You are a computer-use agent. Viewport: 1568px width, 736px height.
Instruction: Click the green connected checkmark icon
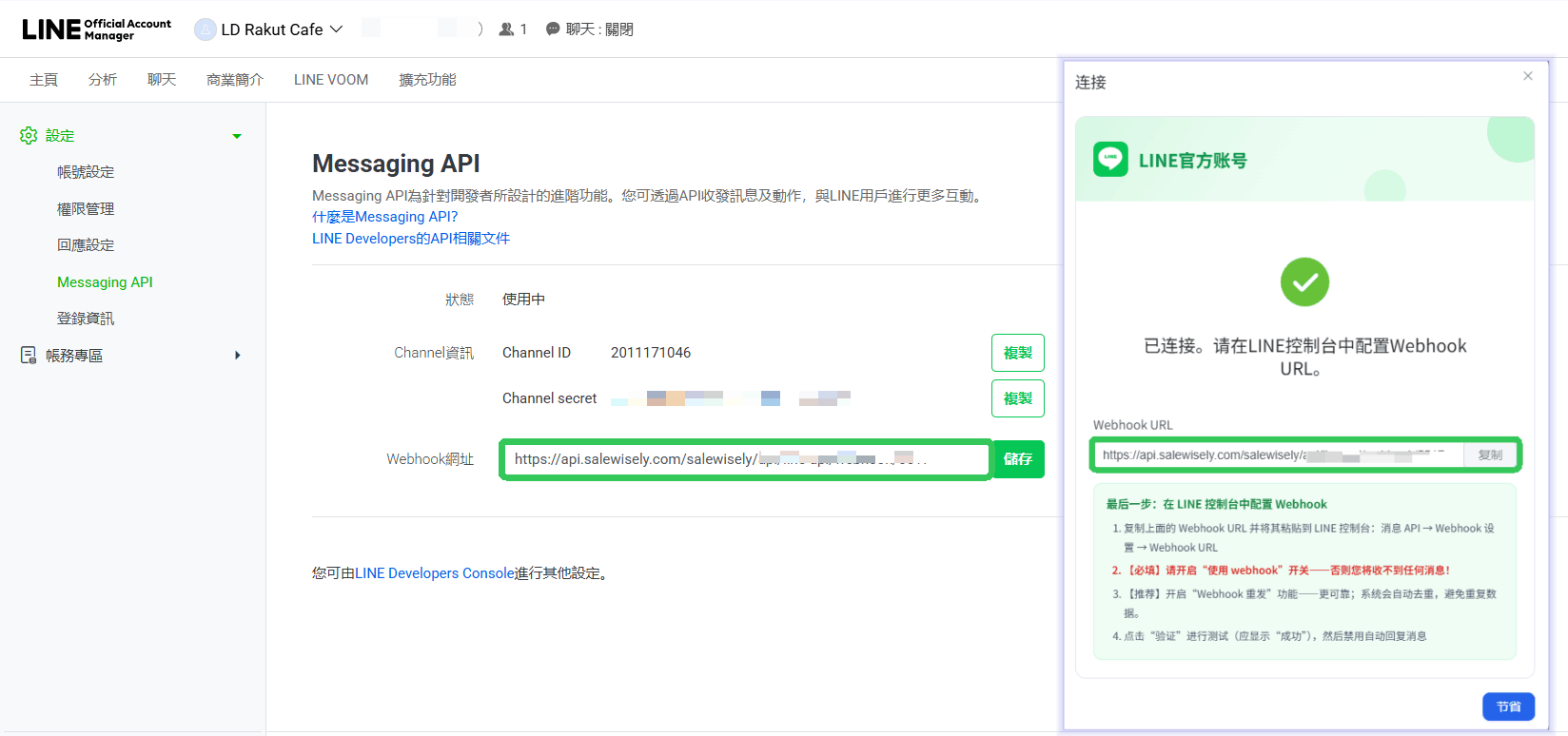click(1304, 282)
